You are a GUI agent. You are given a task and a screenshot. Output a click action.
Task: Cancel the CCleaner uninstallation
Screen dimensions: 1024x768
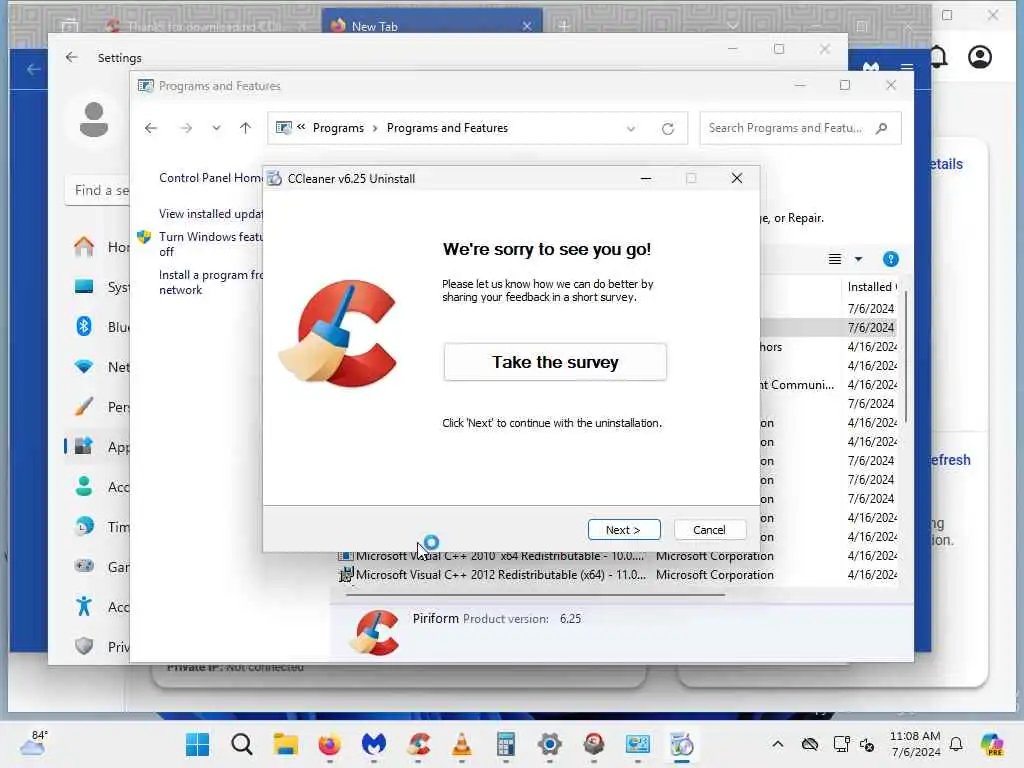click(709, 530)
